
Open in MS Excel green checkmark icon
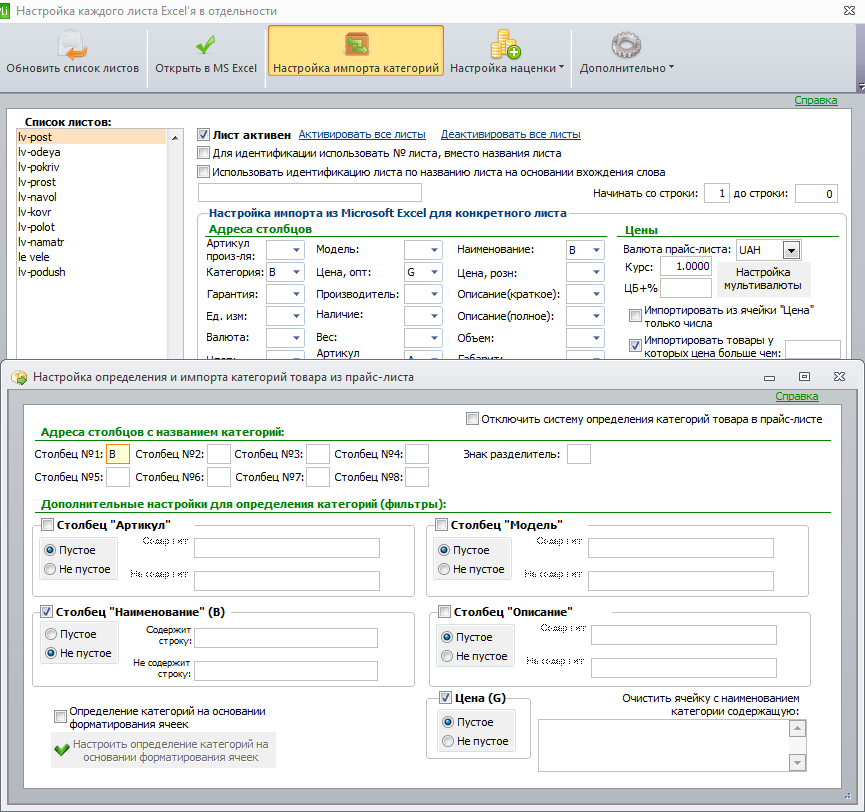[206, 45]
